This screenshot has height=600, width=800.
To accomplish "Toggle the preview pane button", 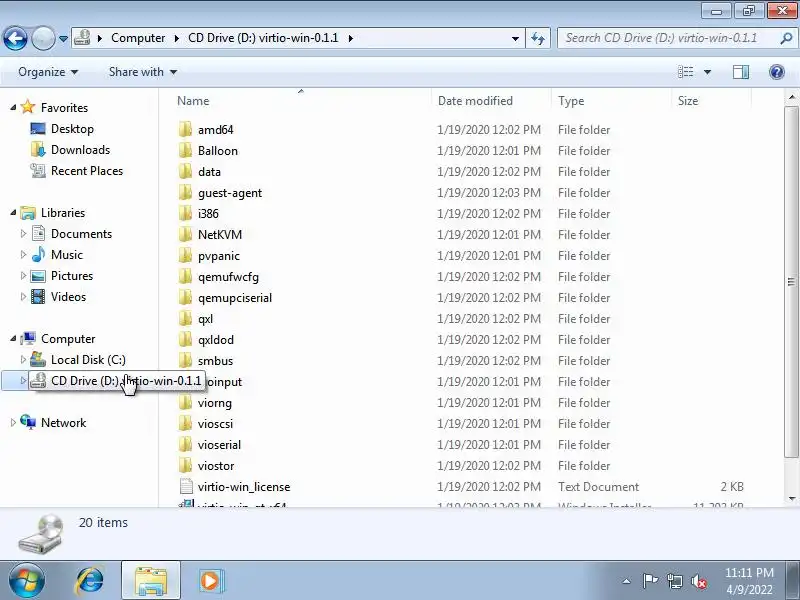I will click(741, 72).
